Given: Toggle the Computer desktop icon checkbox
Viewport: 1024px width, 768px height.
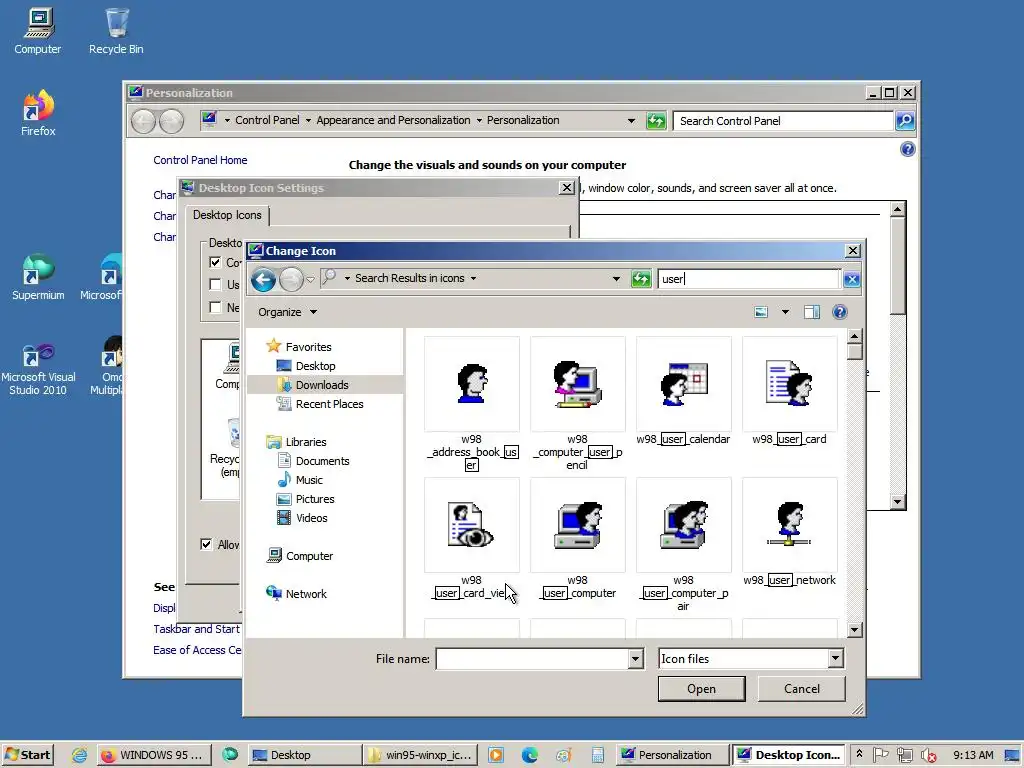Looking at the screenshot, I should coord(215,262).
